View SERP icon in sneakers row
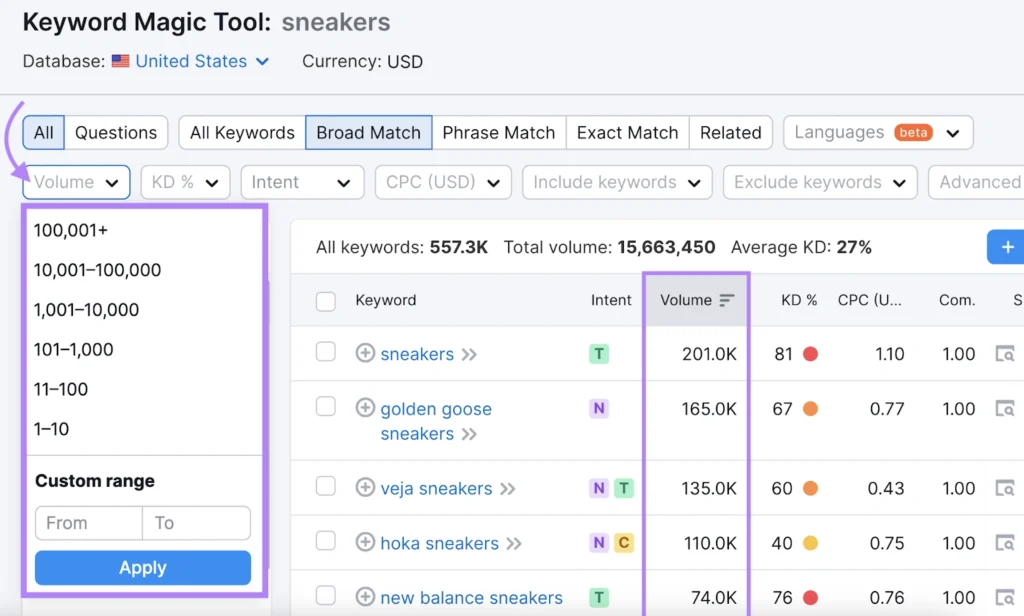 1004,354
